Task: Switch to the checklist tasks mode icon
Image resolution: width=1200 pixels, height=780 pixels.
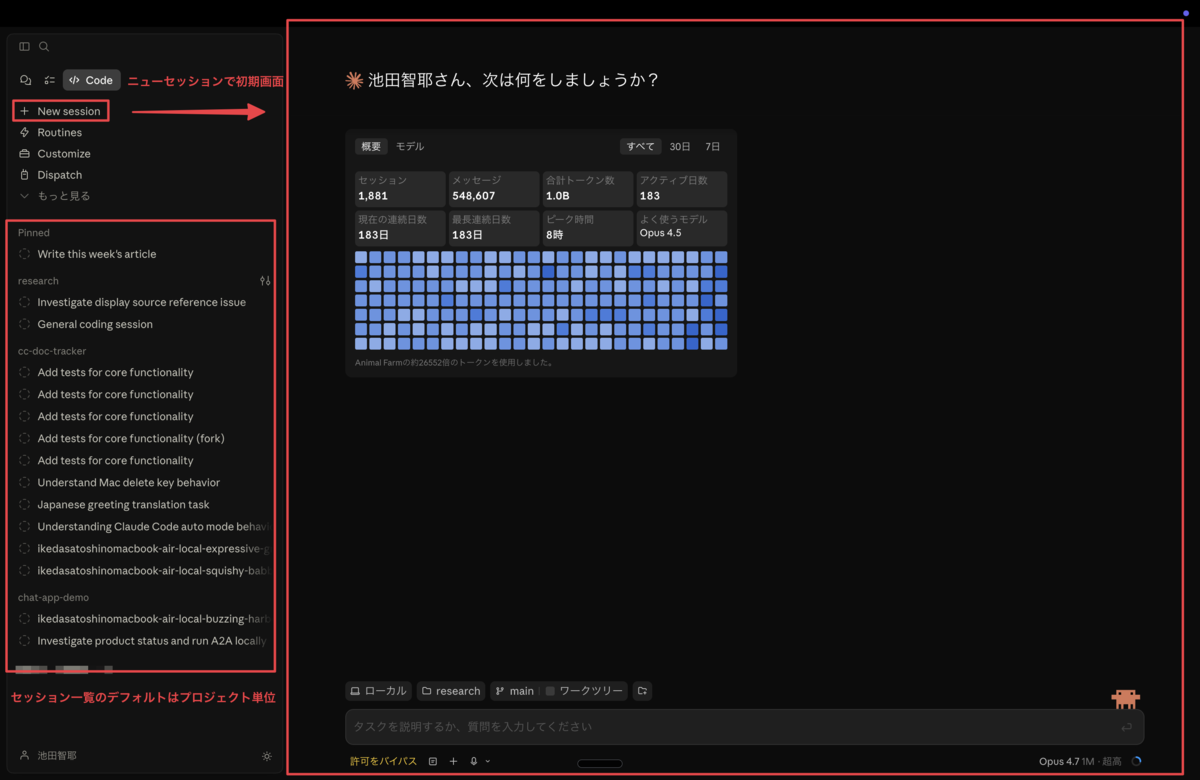Action: [49, 80]
